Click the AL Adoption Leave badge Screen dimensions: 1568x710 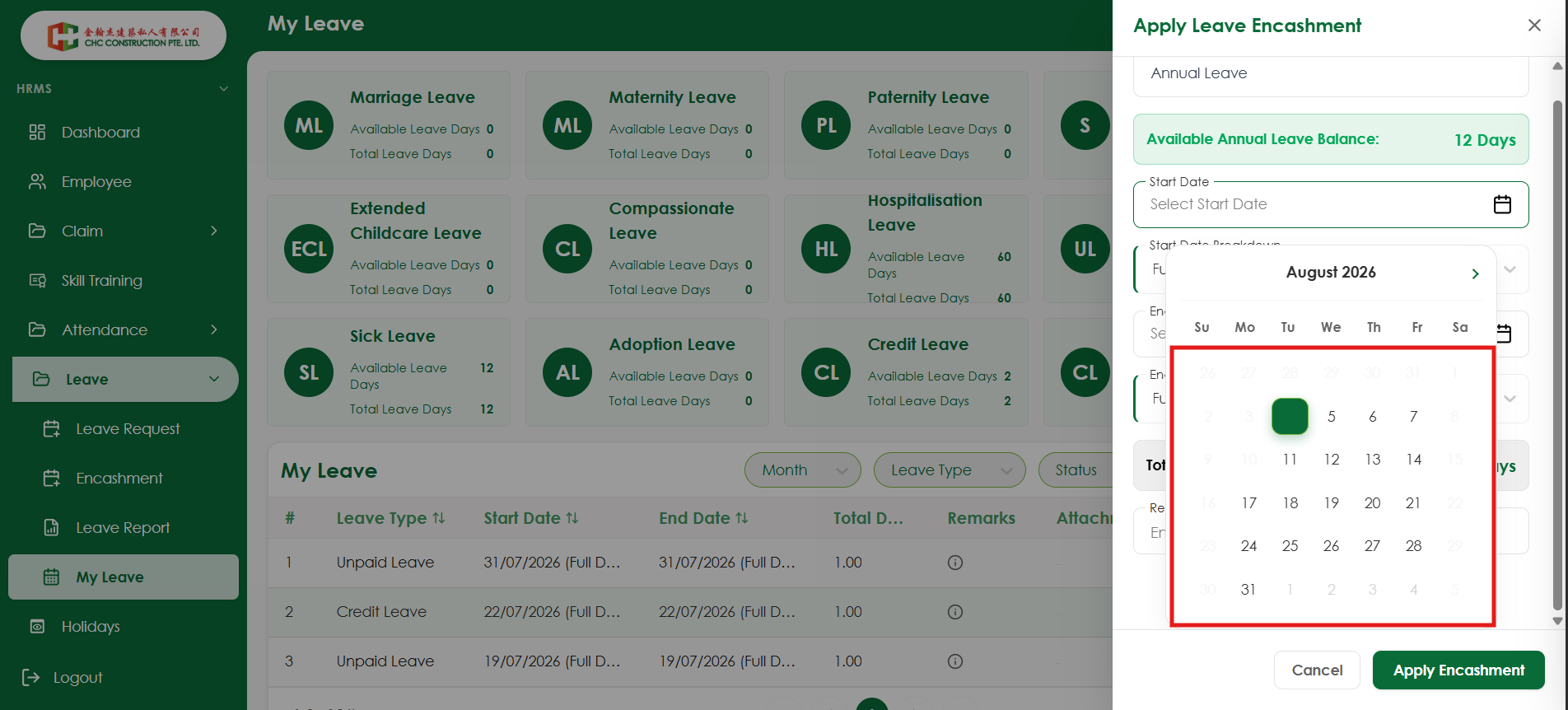[x=567, y=372]
